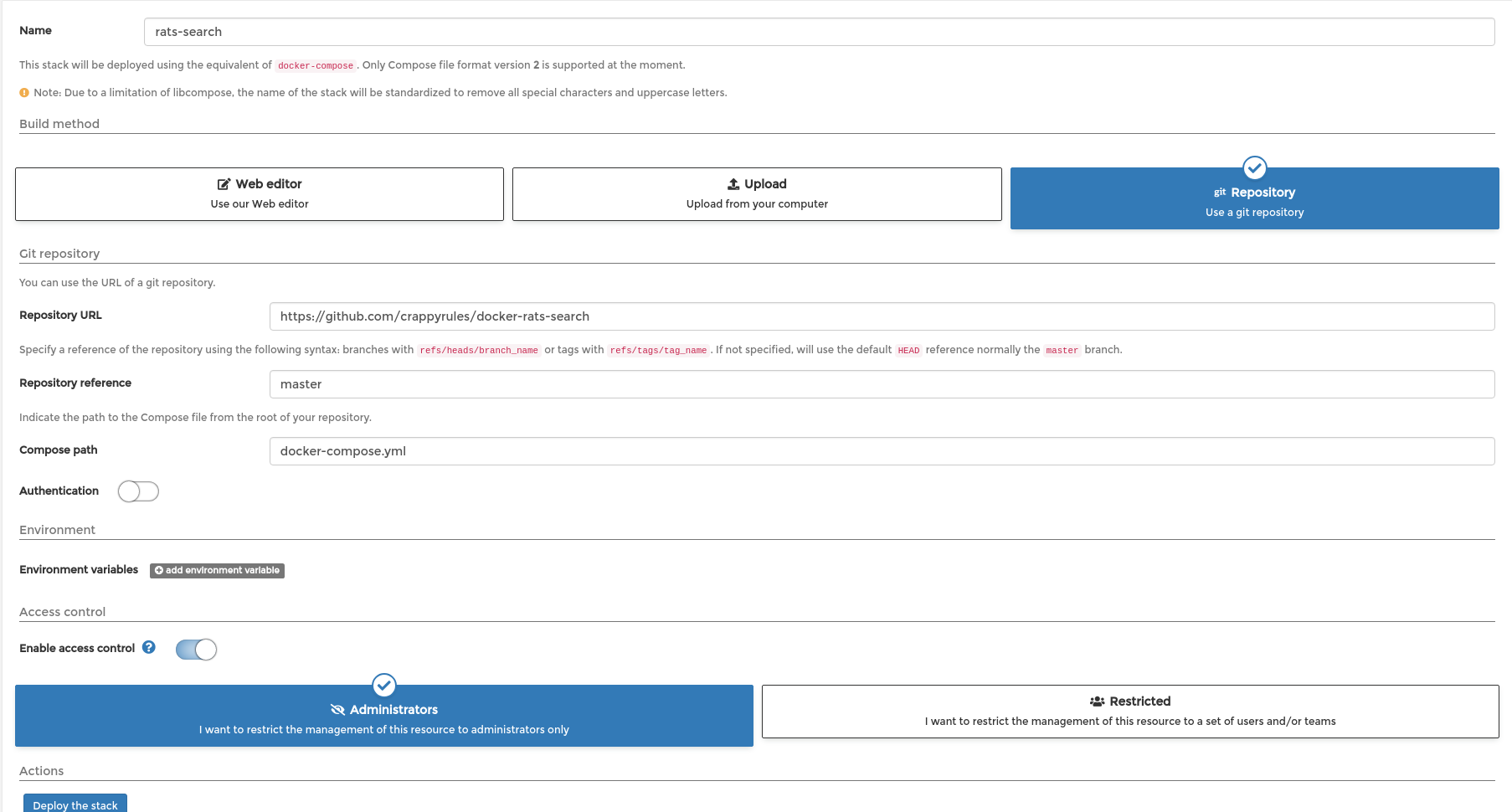Click the docker-compose code text
The height and width of the screenshot is (812, 1512).
316,65
